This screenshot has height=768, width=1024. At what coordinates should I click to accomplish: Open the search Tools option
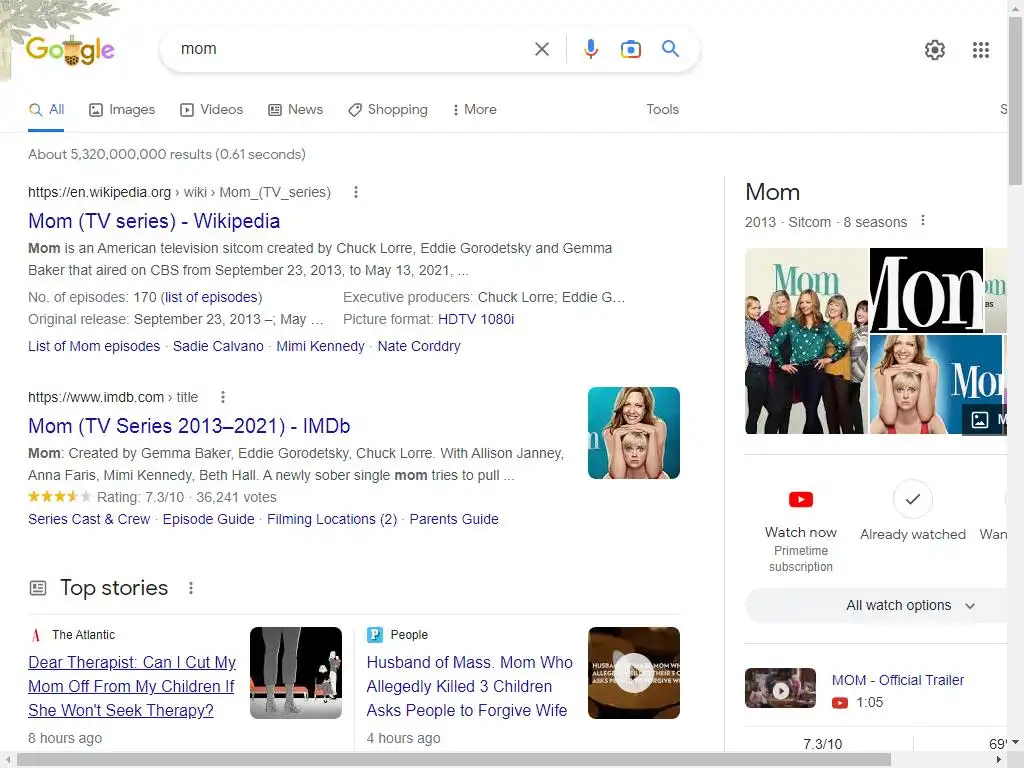point(662,110)
